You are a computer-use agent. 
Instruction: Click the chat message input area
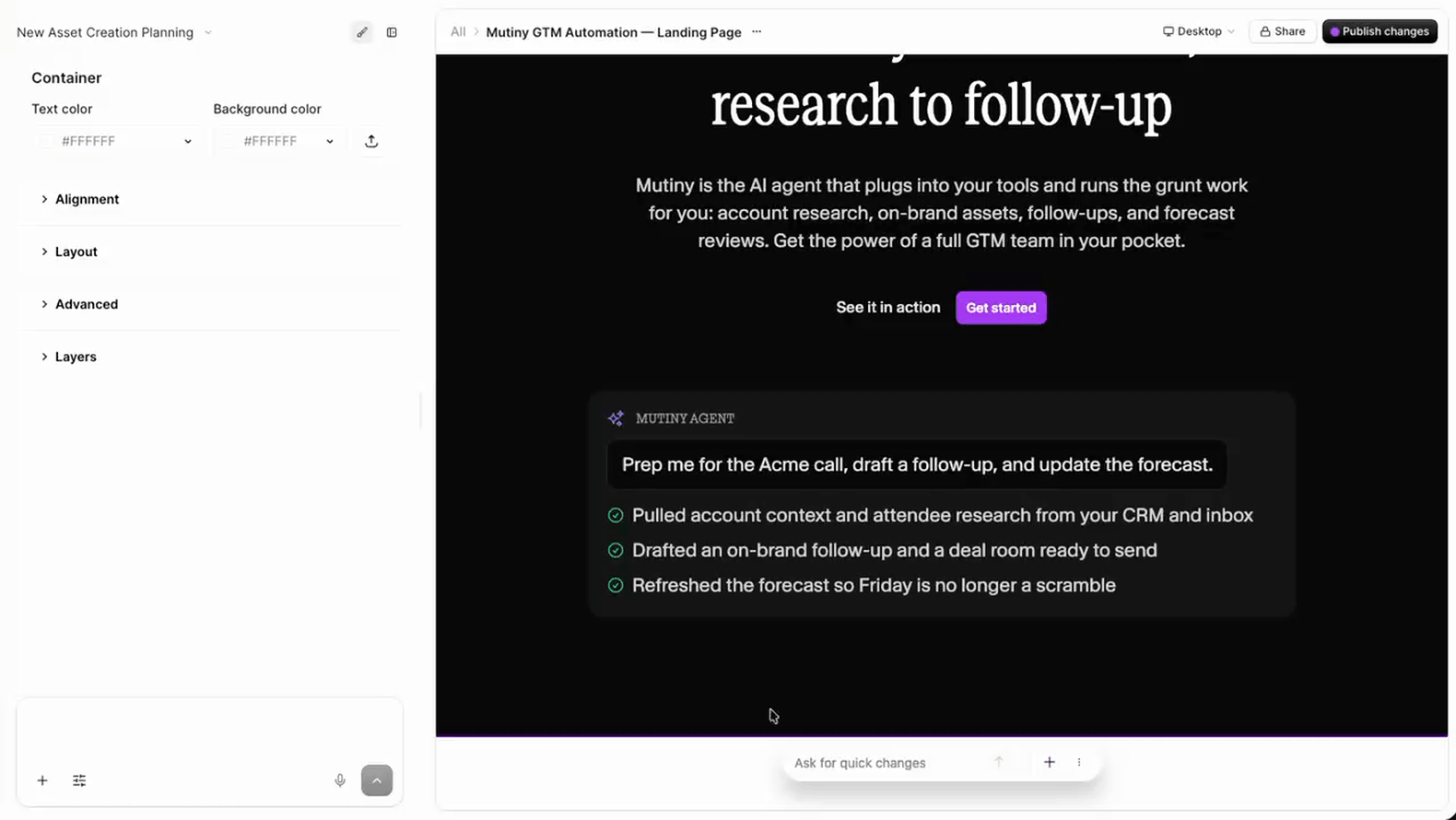click(x=209, y=731)
